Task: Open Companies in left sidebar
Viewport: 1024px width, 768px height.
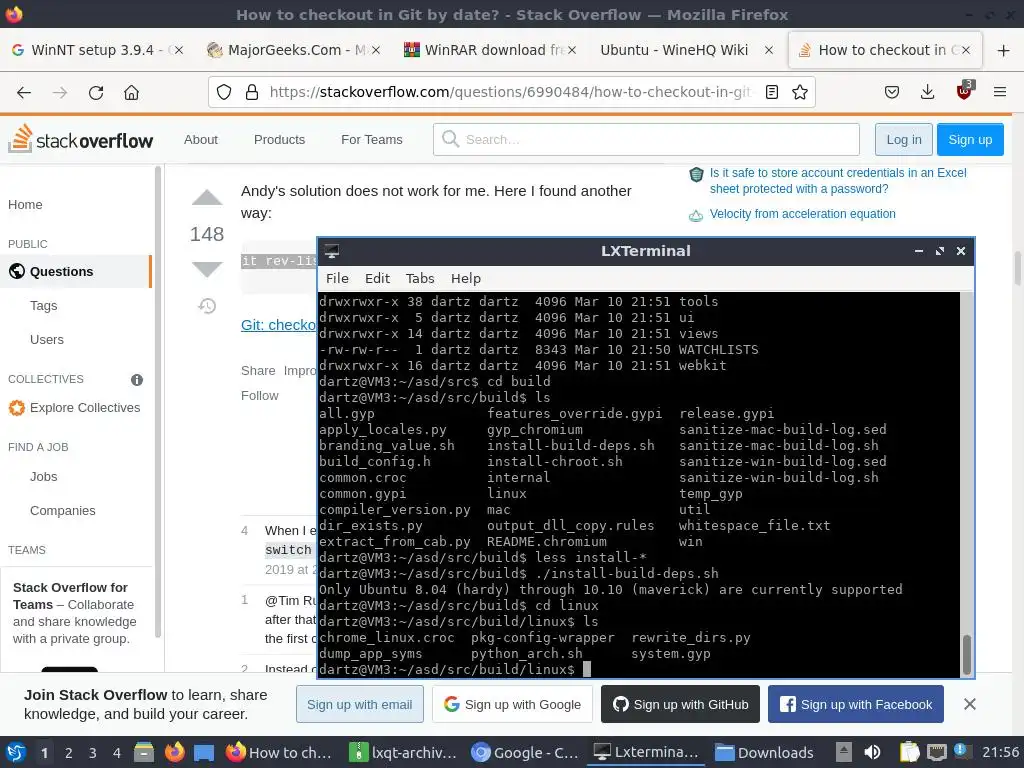Action: 63,510
